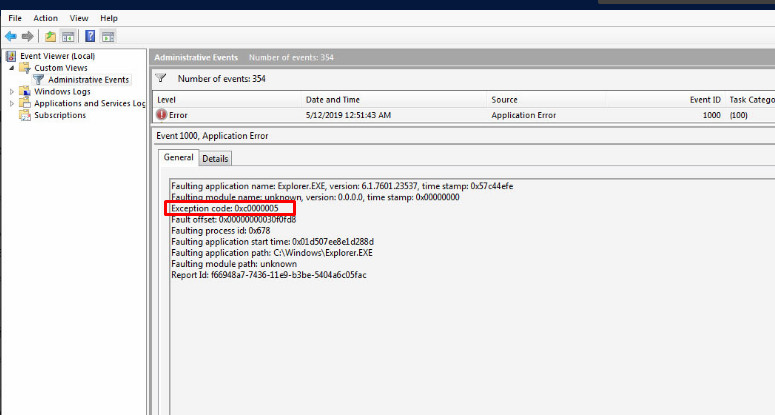
Task: Switch to the Details tab
Action: click(215, 159)
